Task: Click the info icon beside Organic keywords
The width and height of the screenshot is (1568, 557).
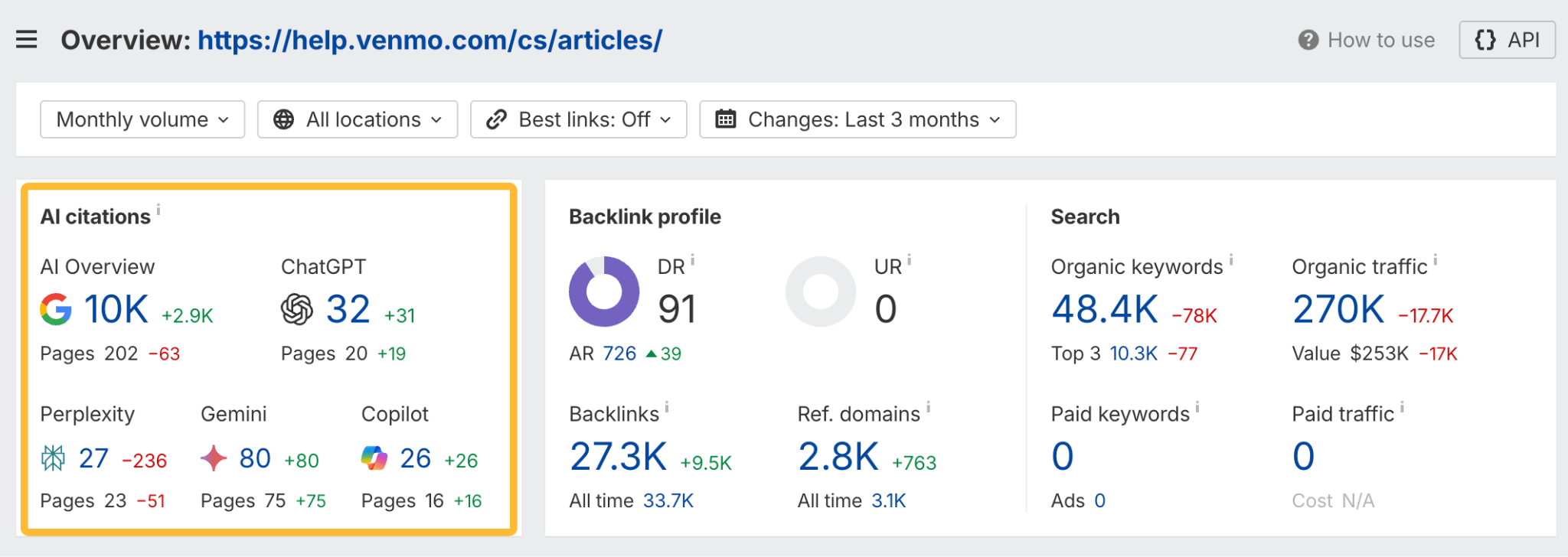Action: click(1231, 260)
